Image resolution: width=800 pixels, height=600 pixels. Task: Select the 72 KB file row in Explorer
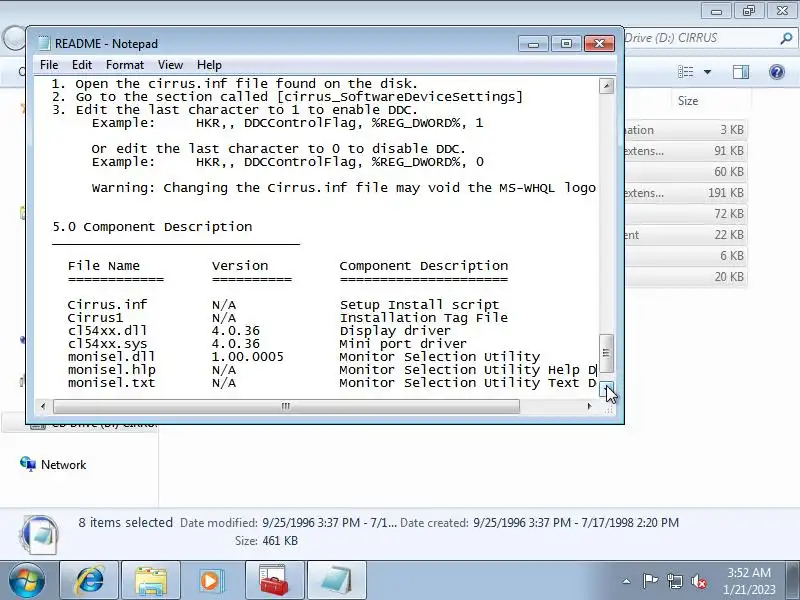coord(685,214)
